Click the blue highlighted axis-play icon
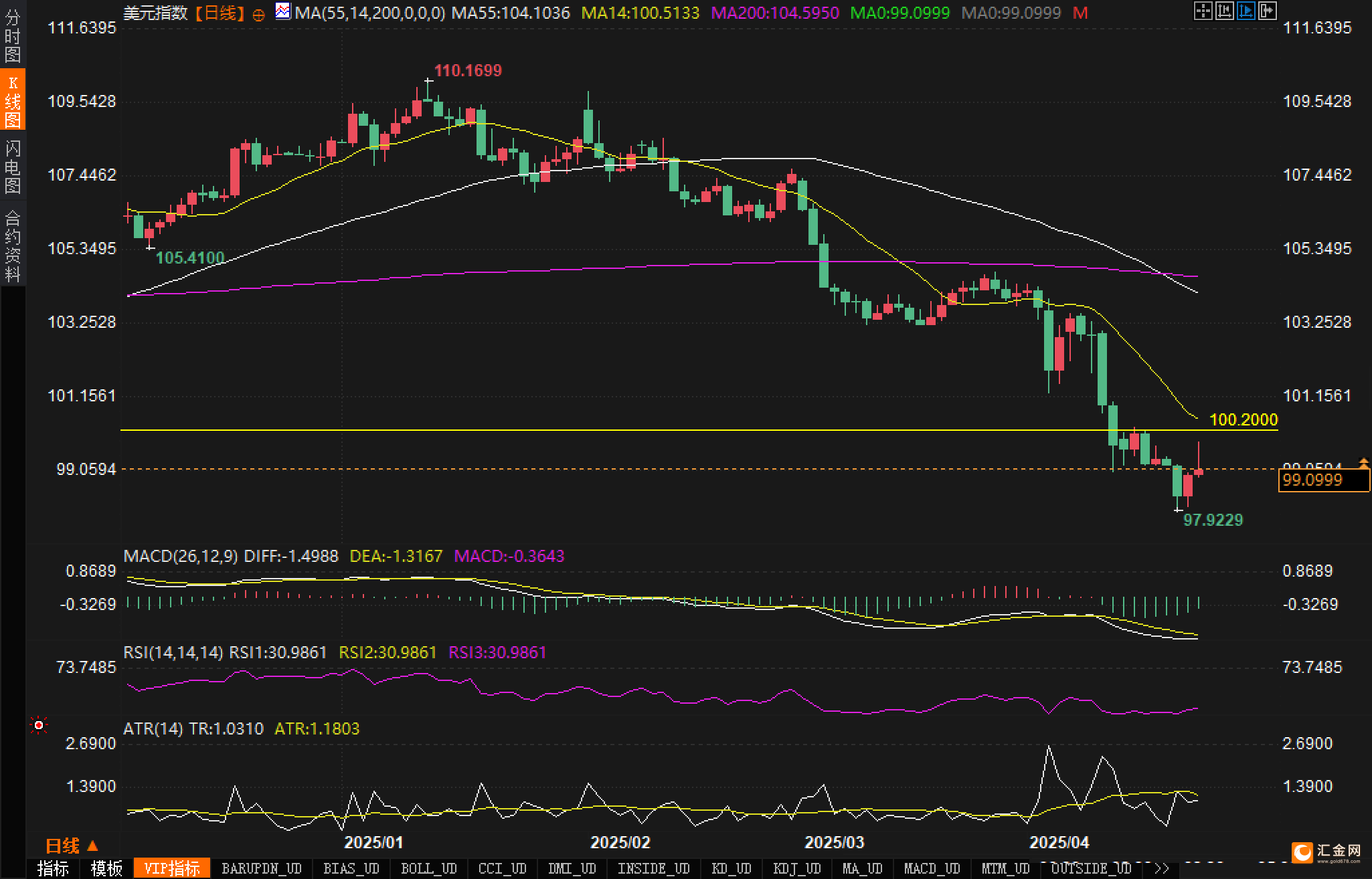The height and width of the screenshot is (879, 1372). (1246, 11)
